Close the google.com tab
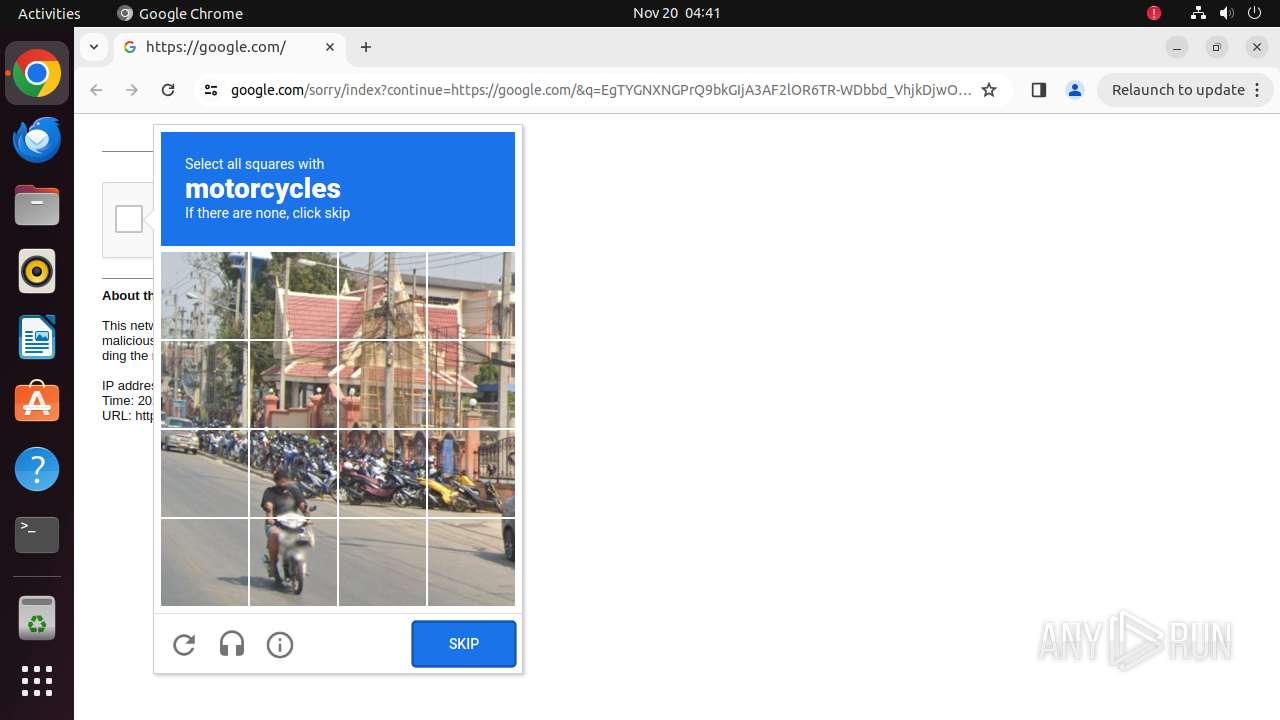 coord(330,47)
